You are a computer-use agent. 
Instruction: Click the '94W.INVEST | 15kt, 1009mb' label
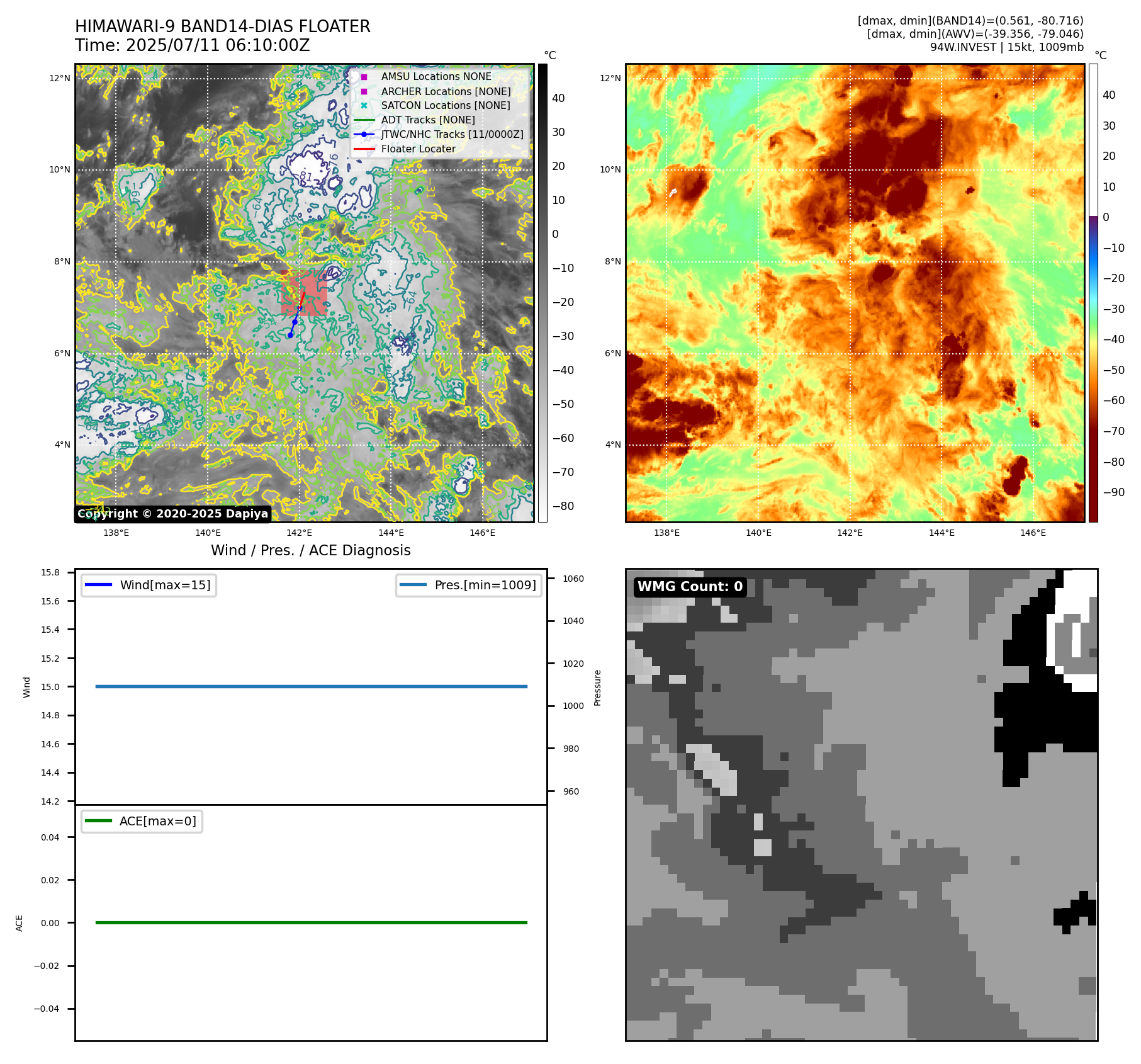pos(1007,47)
